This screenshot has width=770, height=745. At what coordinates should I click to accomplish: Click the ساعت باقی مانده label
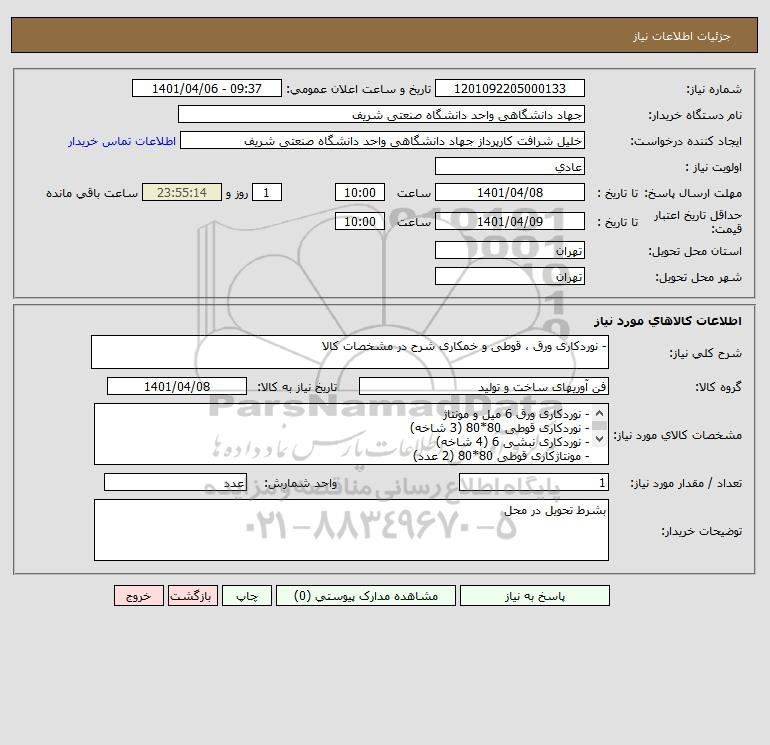point(92,193)
